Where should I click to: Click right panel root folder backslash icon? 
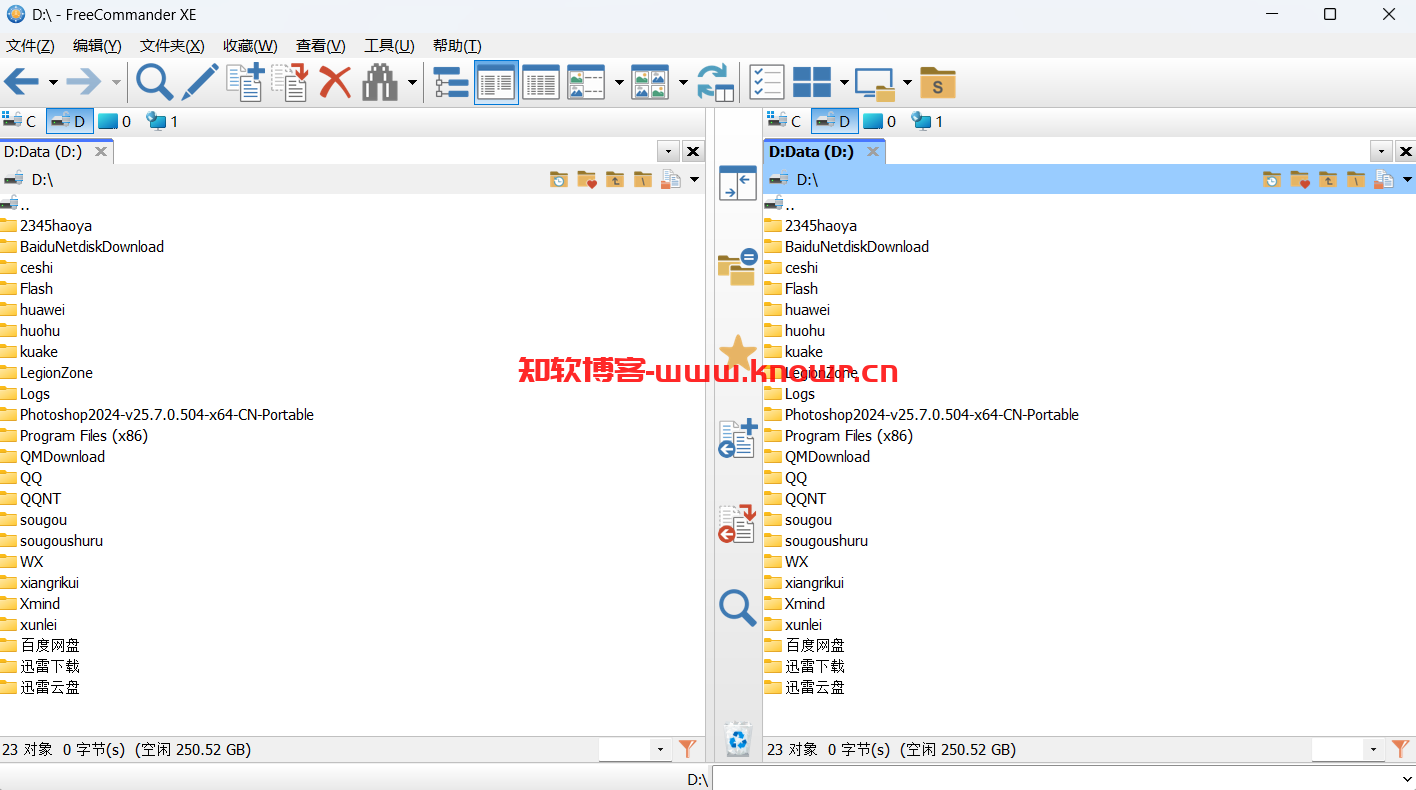coord(1355,180)
